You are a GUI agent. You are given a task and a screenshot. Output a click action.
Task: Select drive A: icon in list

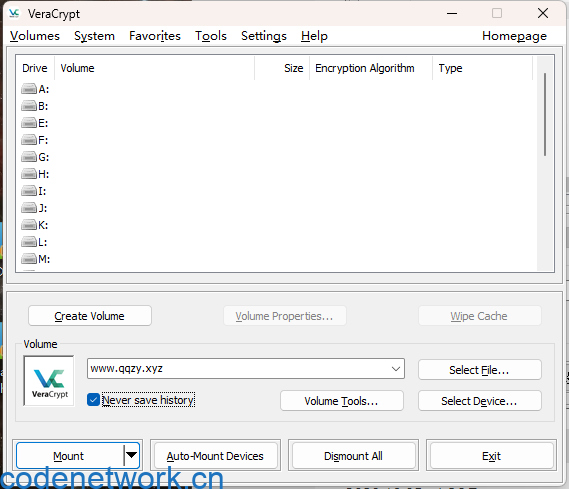pyautogui.click(x=29, y=89)
